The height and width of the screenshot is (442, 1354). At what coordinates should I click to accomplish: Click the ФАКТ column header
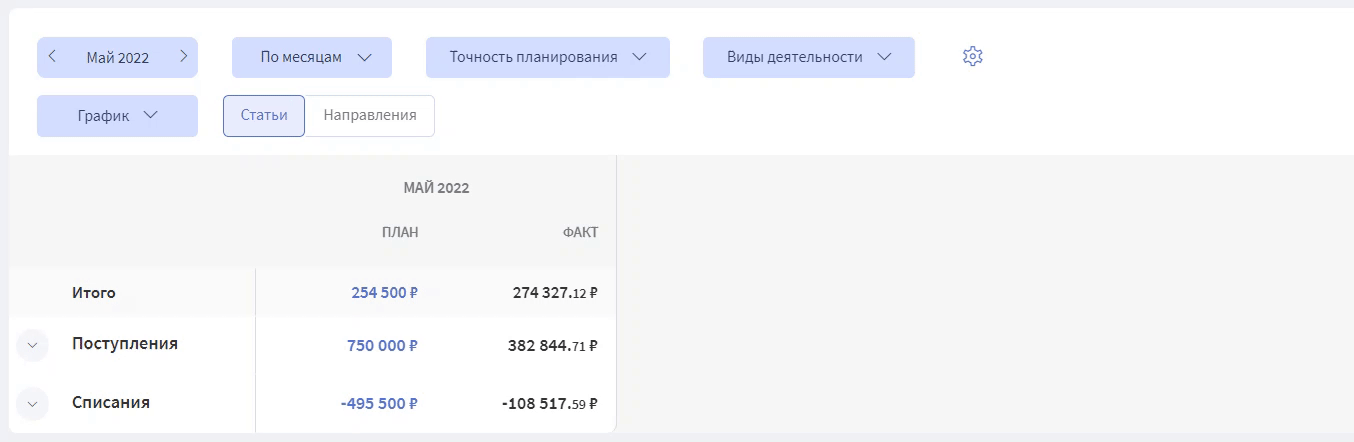point(580,232)
